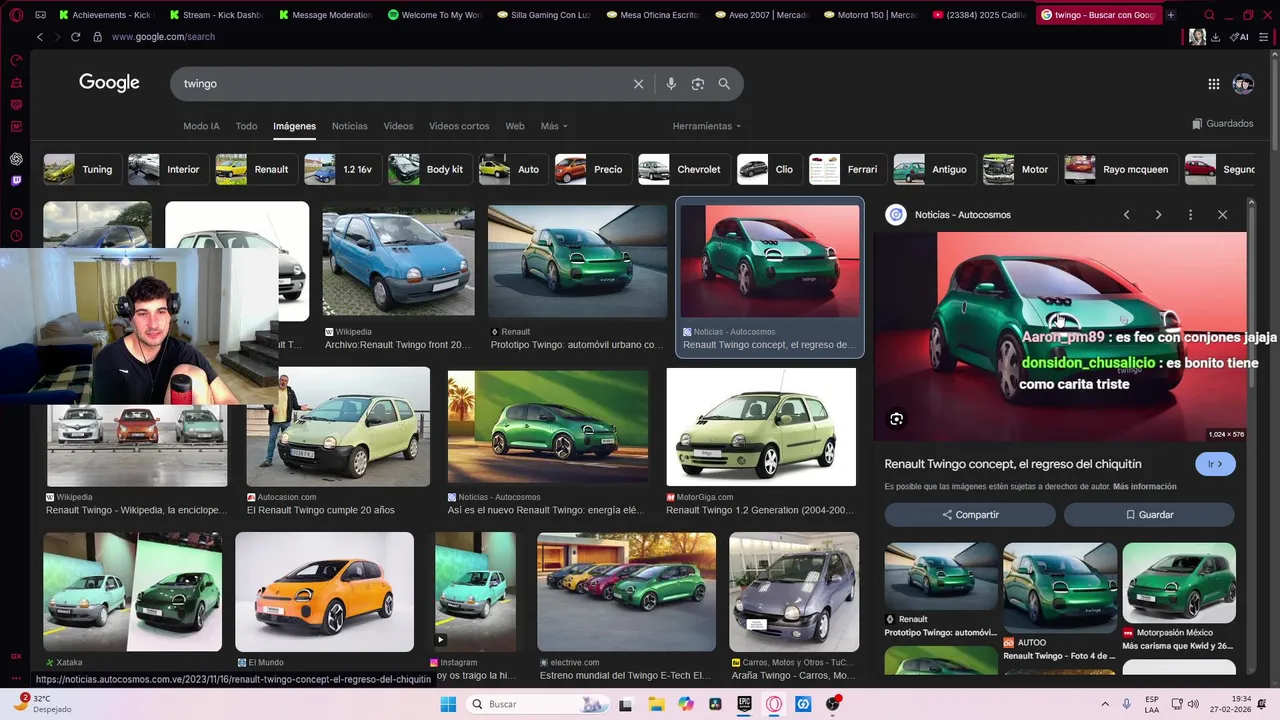Open Google Lens search by image icon
Viewport: 1280px width, 720px height.
pos(698,84)
